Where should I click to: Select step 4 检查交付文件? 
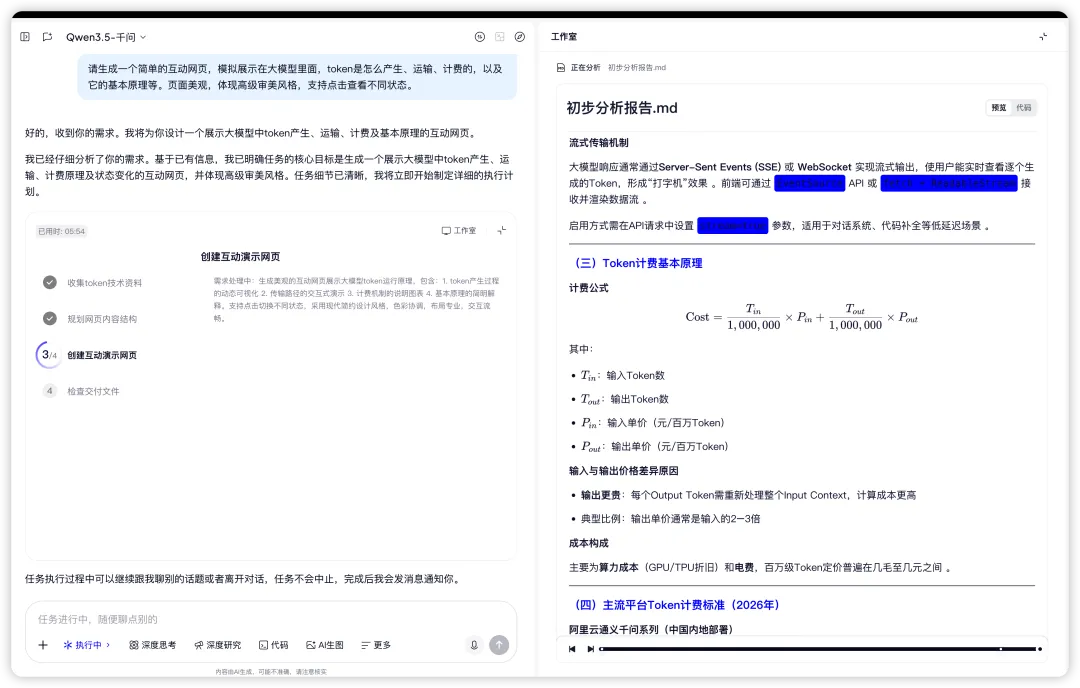(x=93, y=391)
